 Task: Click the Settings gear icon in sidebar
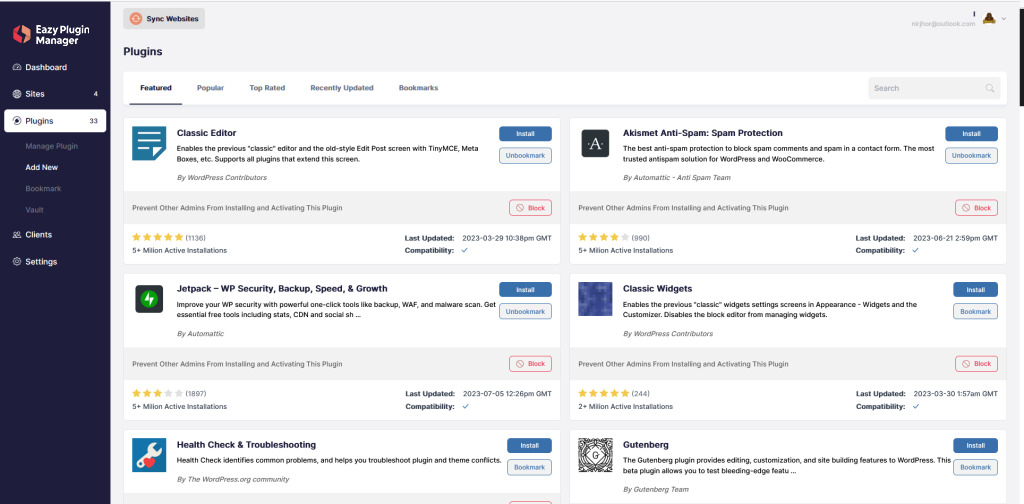[x=17, y=262]
